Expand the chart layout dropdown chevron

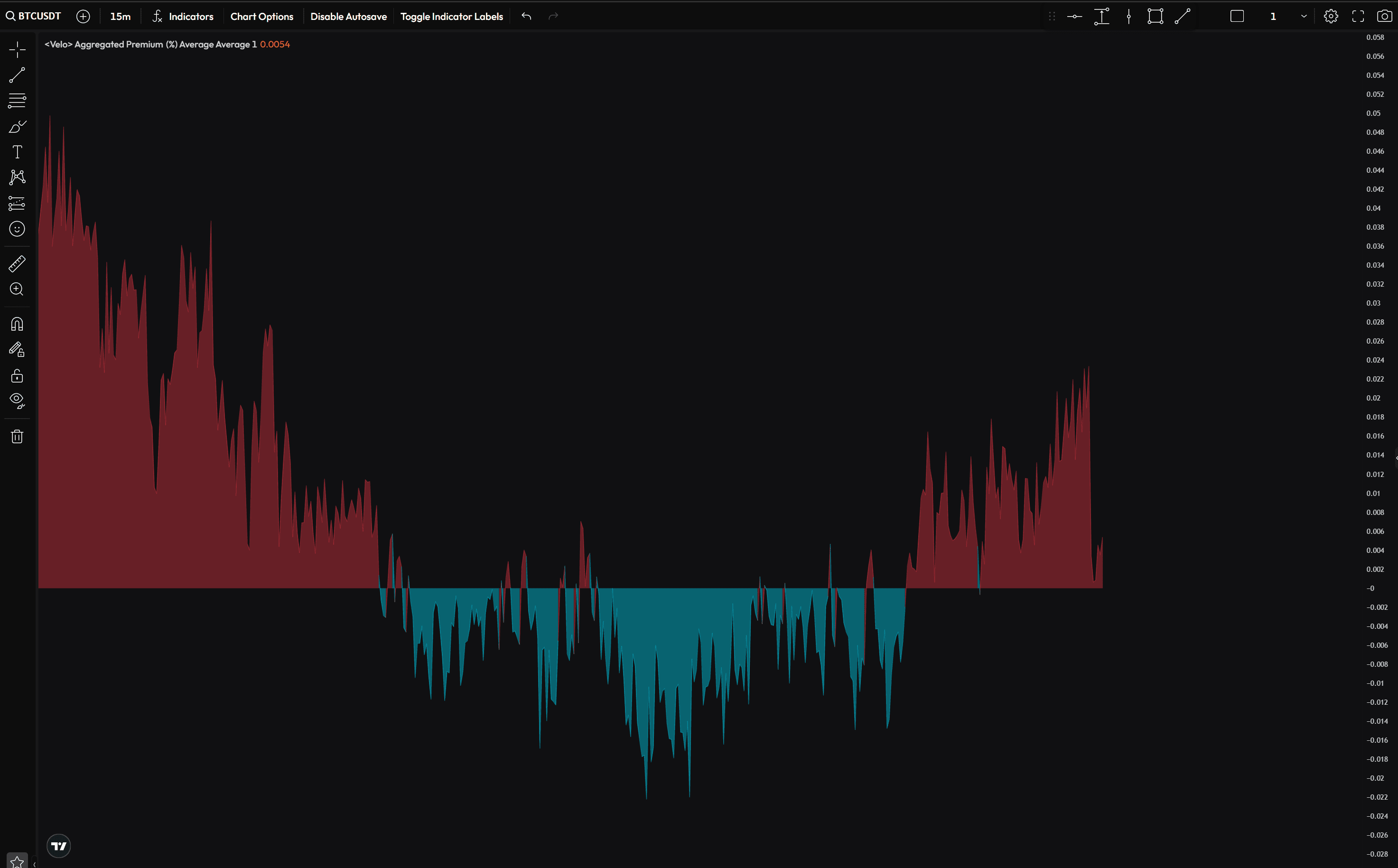(x=1303, y=17)
